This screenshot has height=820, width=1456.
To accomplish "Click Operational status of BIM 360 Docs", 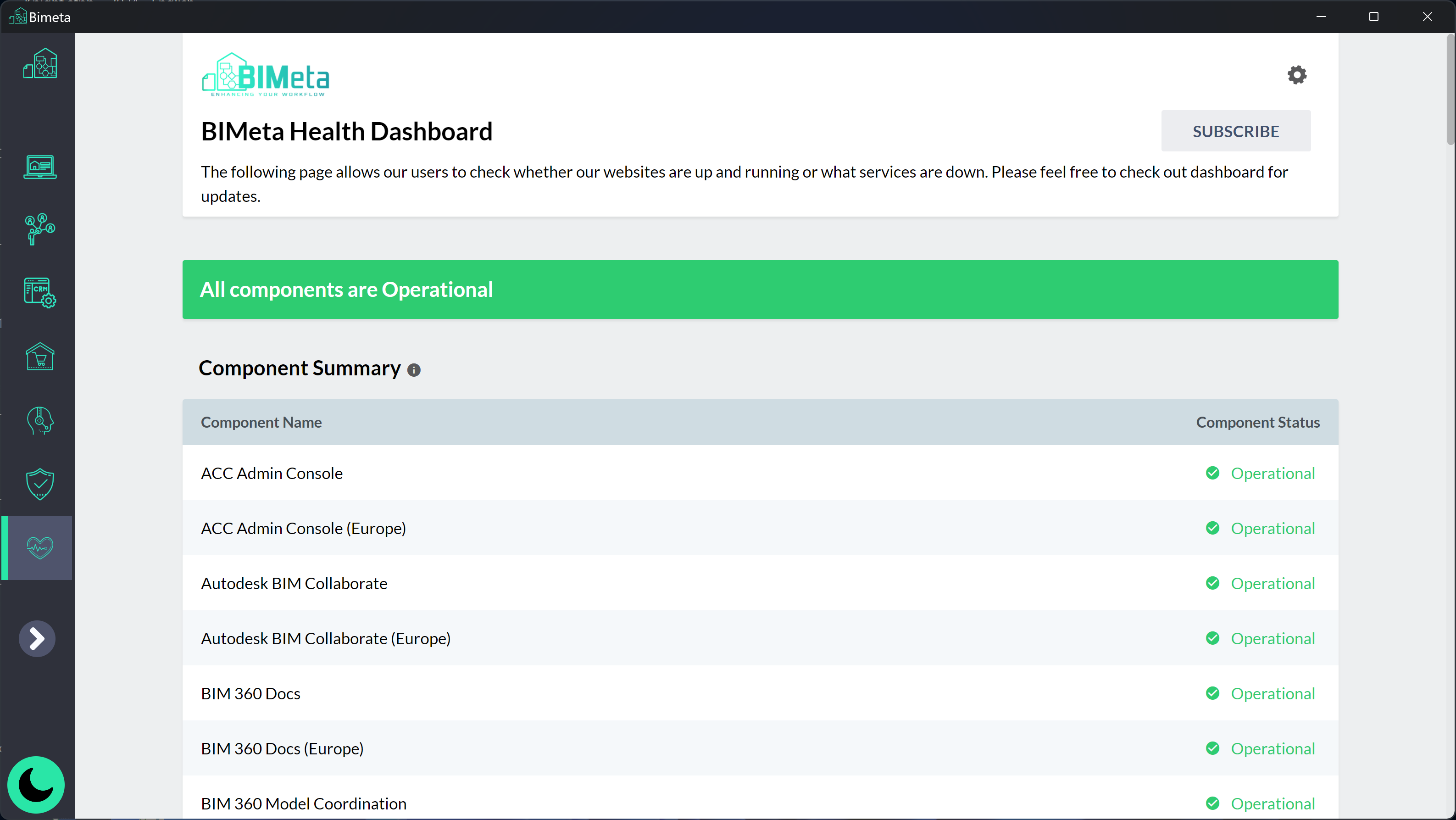I will coord(1273,693).
